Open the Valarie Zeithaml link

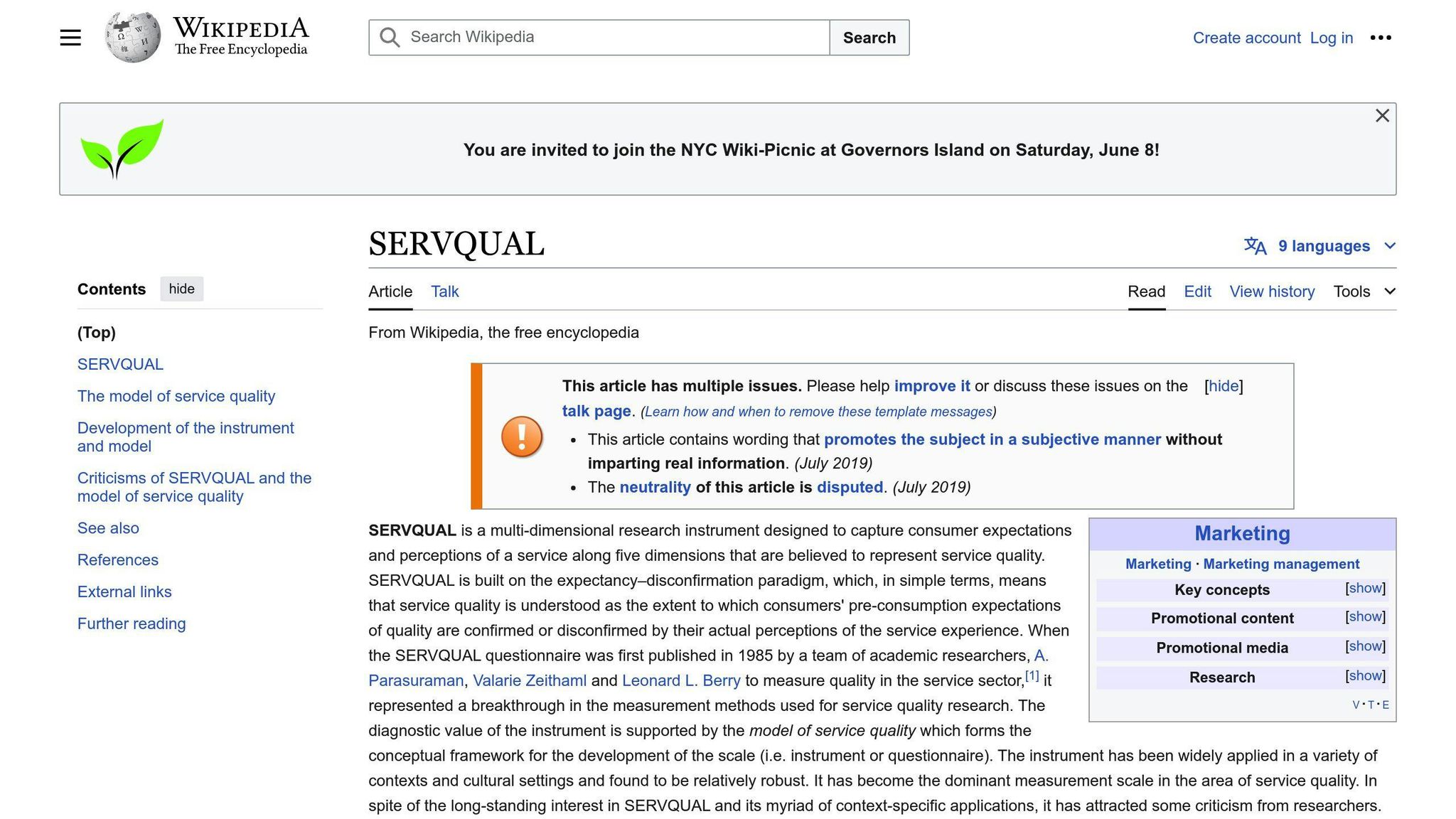pyautogui.click(x=530, y=680)
